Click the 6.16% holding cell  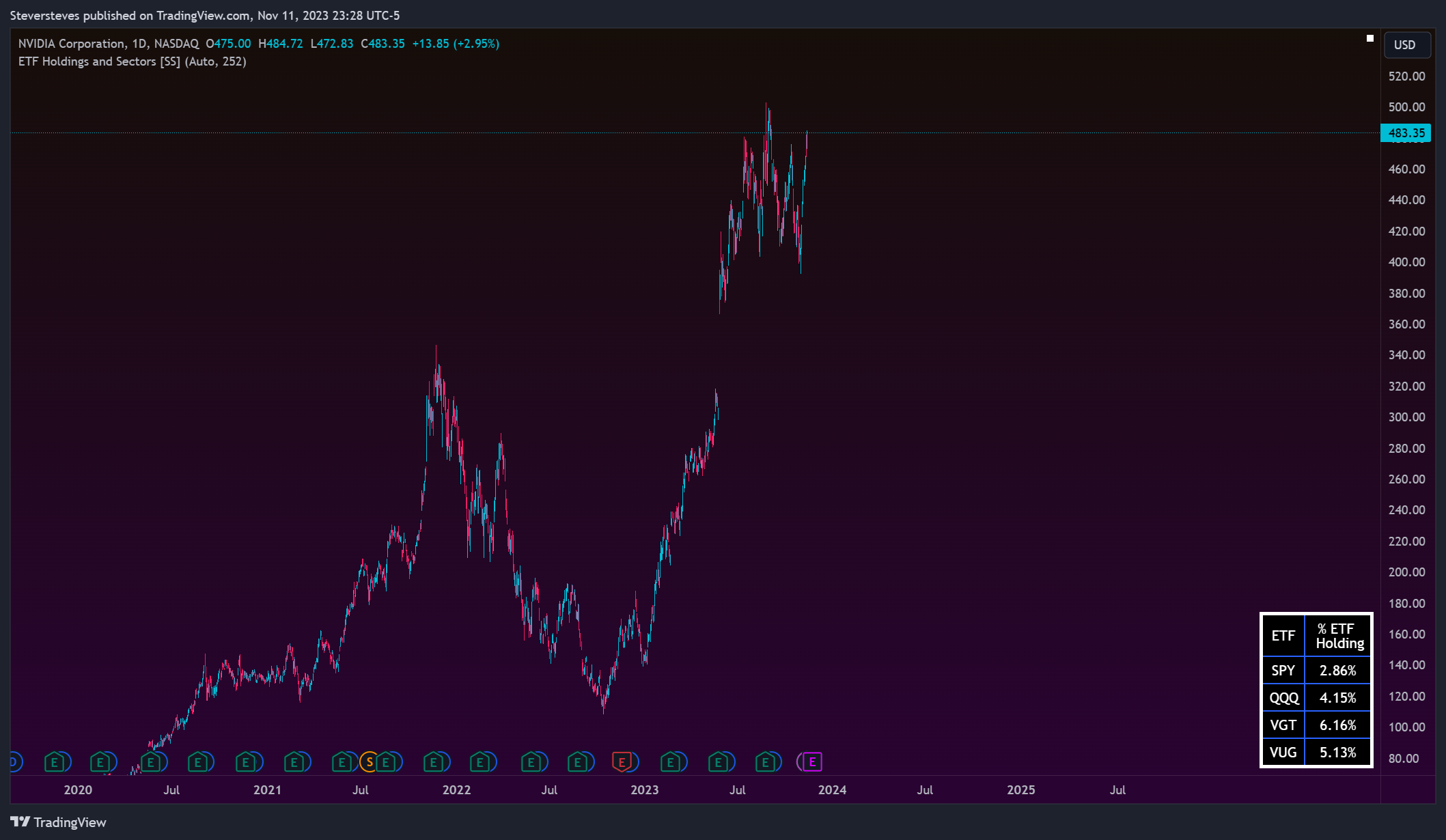point(1338,725)
